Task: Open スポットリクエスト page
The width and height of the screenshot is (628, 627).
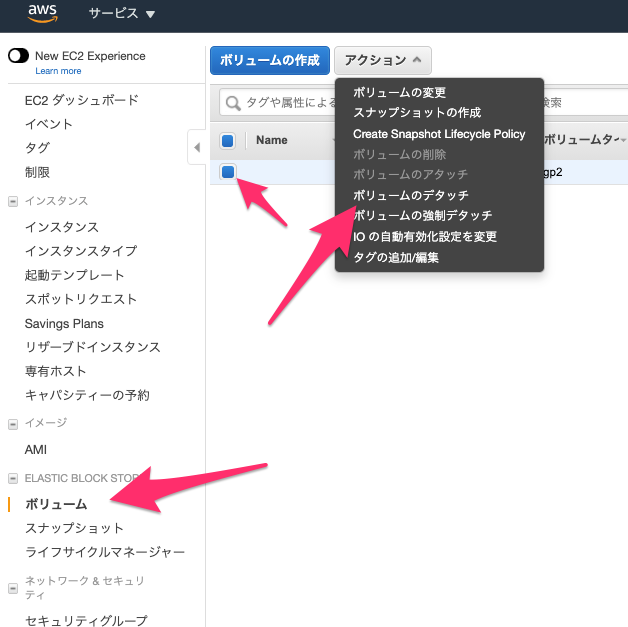Action: (x=81, y=299)
